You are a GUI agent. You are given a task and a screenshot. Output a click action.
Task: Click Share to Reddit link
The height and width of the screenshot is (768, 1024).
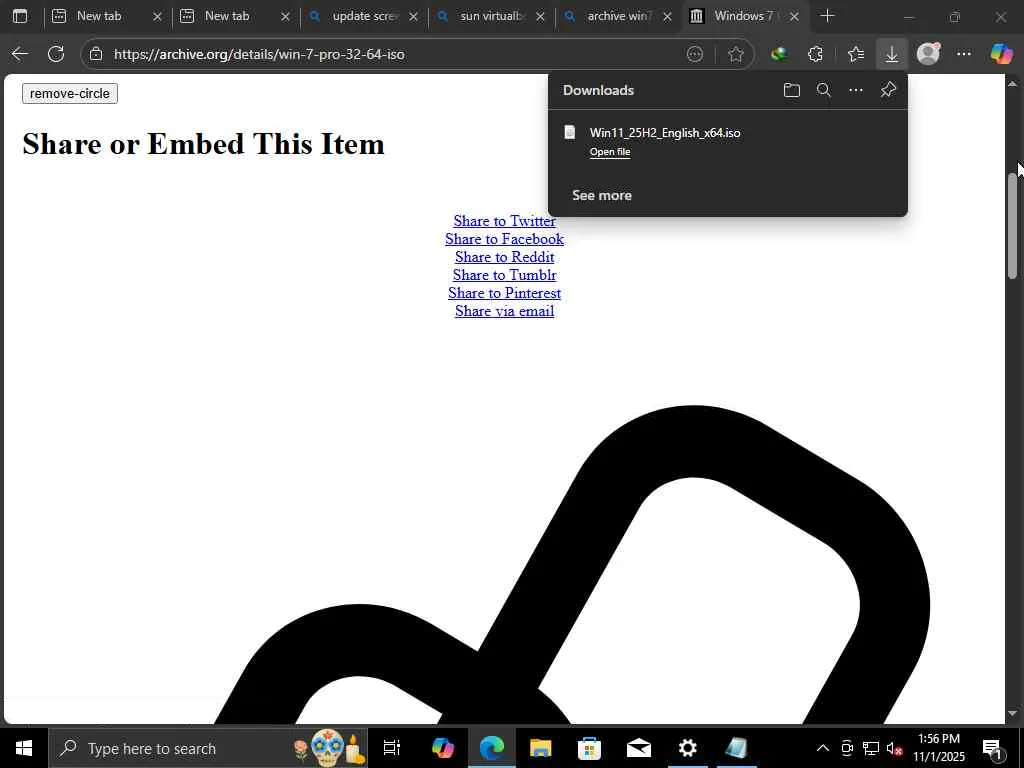[504, 257]
